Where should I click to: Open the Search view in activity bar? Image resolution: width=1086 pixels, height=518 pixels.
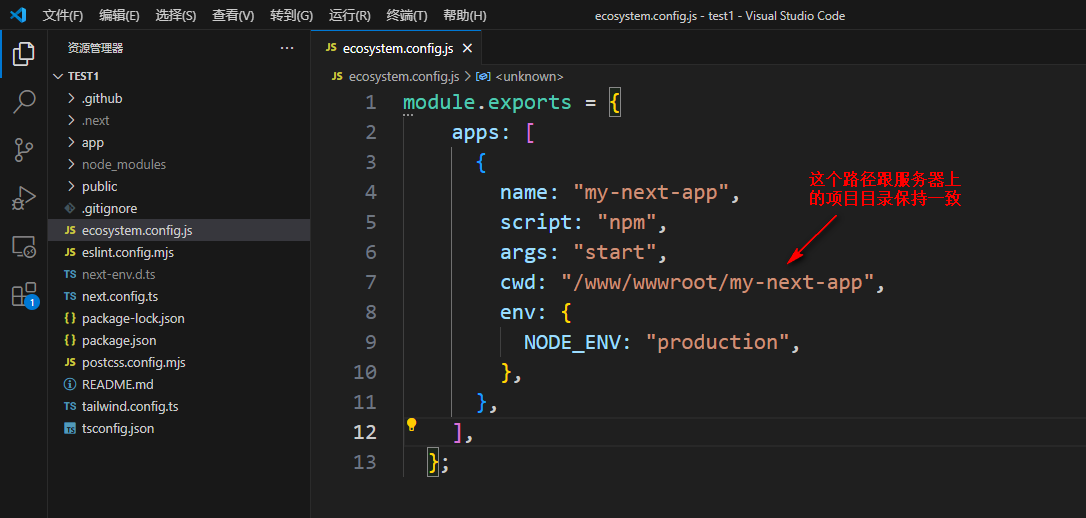[24, 101]
